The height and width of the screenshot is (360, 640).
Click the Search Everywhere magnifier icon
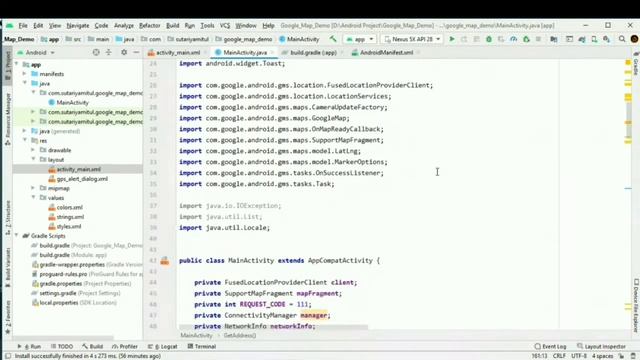tap(622, 39)
